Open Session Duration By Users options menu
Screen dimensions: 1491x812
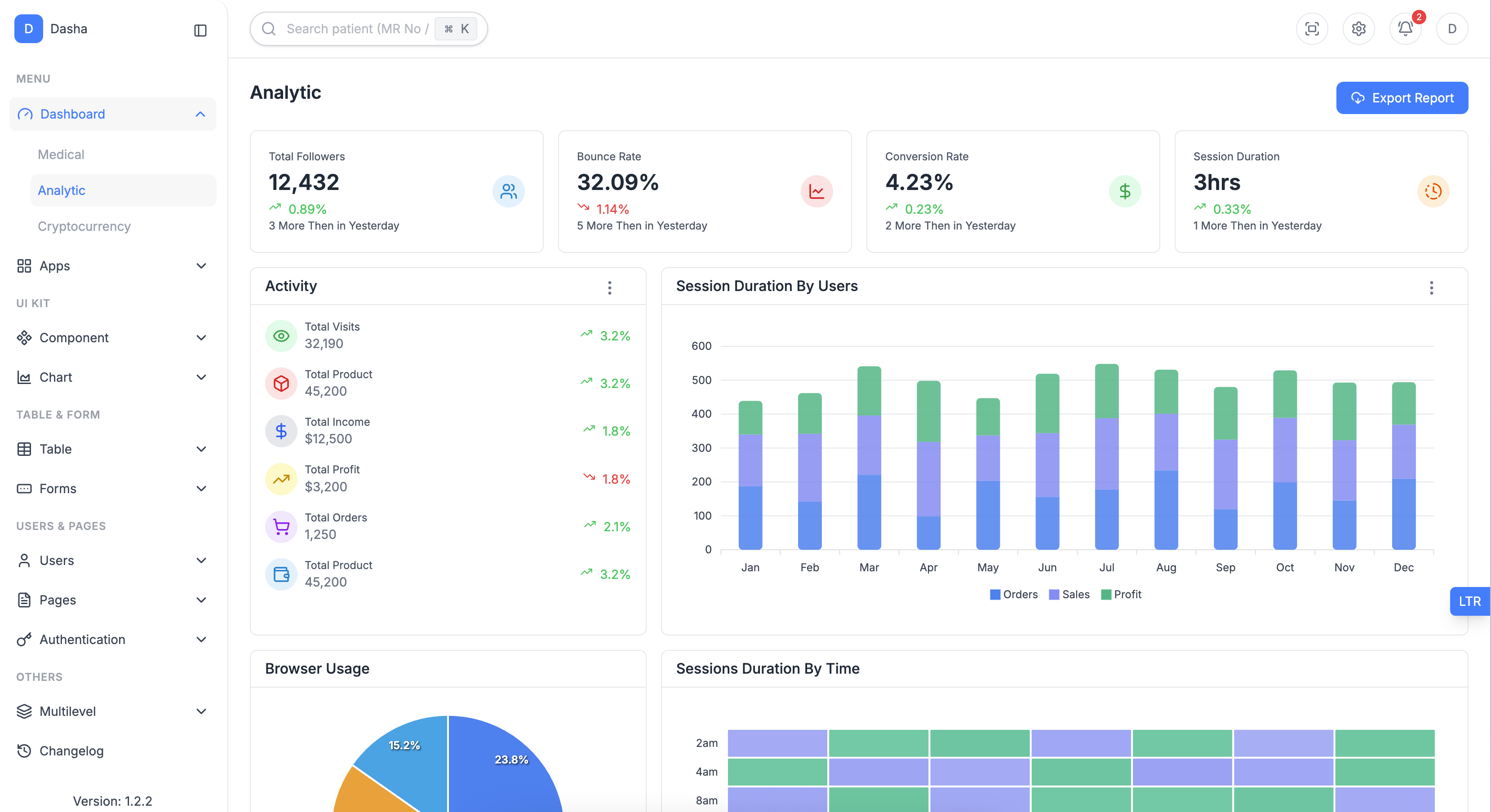[1431, 287]
